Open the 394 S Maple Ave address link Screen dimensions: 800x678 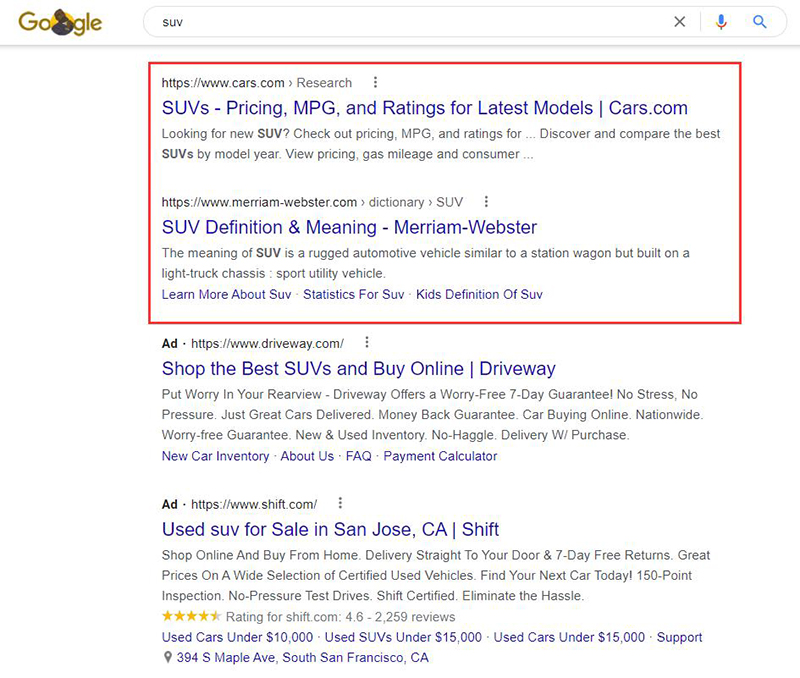[x=303, y=658]
